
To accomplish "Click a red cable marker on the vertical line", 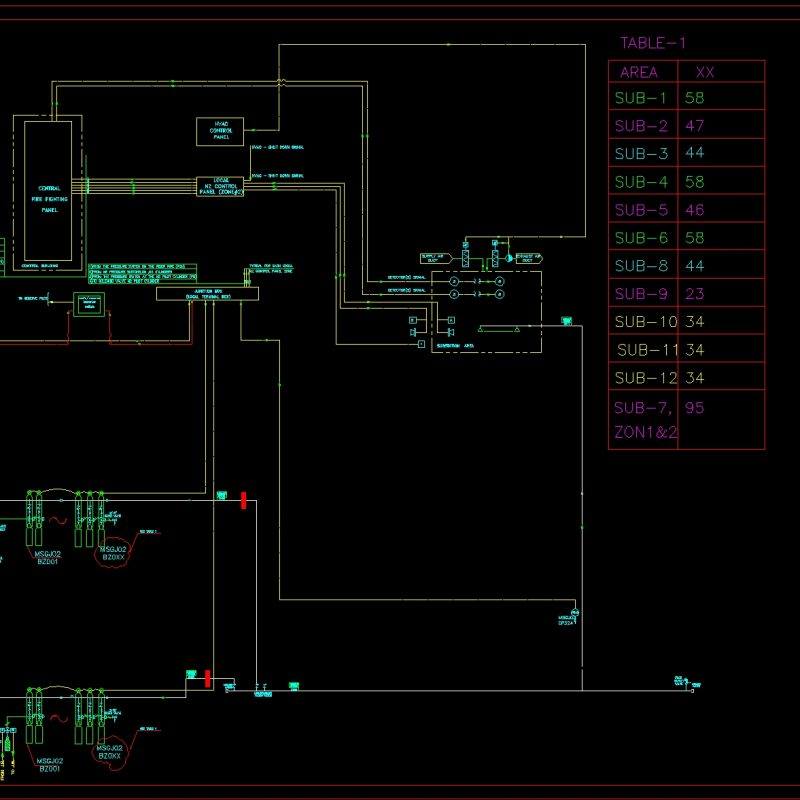I will 243,500.
